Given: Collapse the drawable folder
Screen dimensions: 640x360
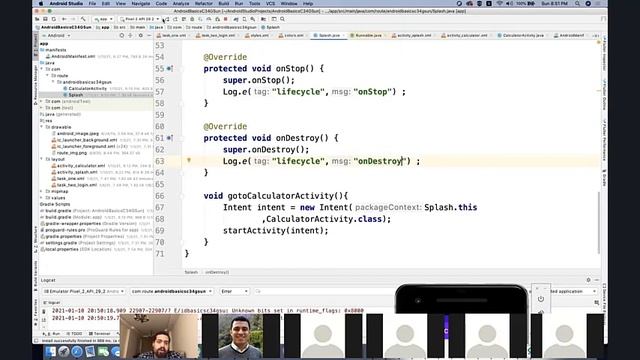Looking at the screenshot, I should 42,127.
